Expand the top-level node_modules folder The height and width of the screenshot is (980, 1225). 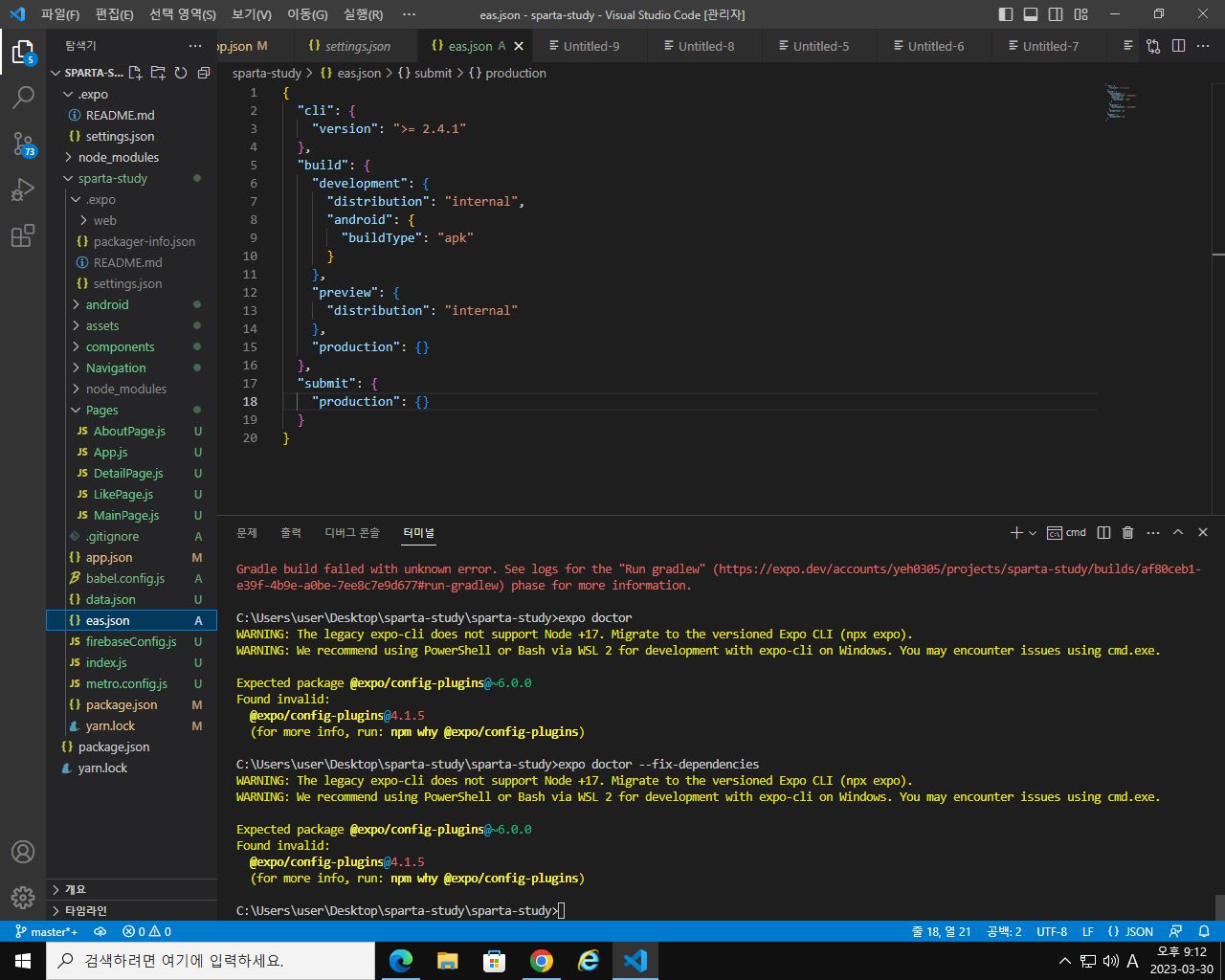click(69, 157)
